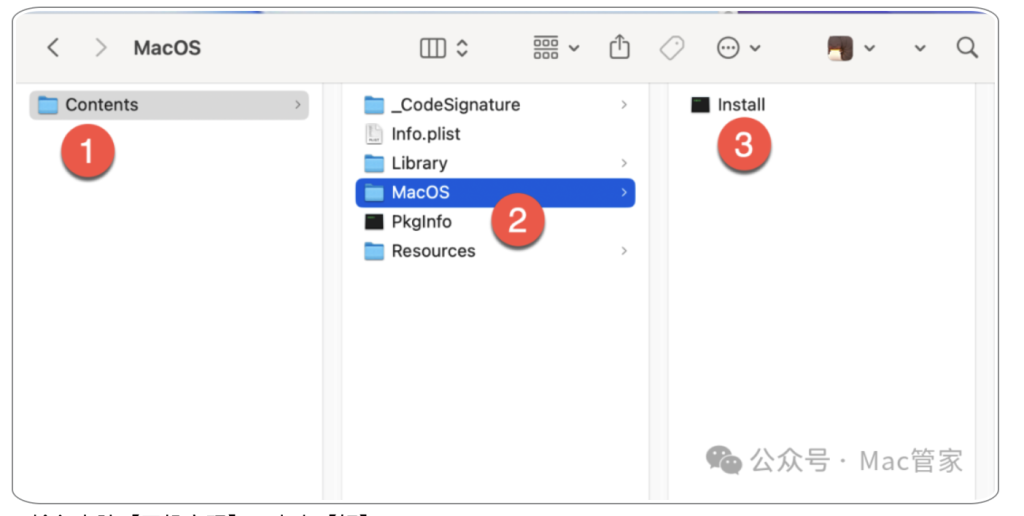Select the Library folder
1024x516 pixels.
click(x=419, y=163)
